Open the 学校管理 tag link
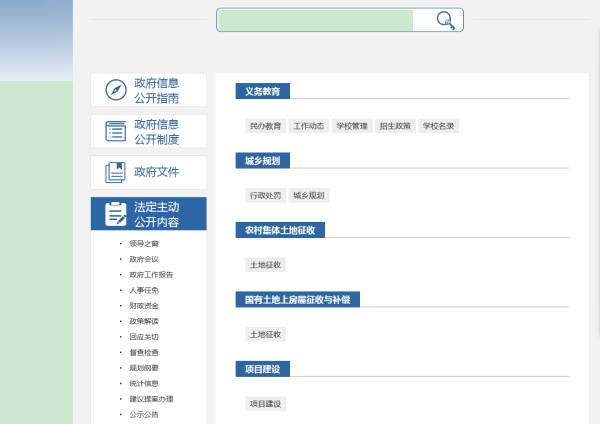This screenshot has height=424, width=600. (352, 126)
